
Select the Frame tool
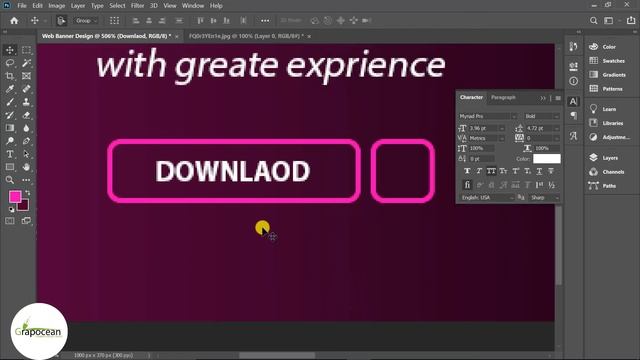(x=26, y=76)
